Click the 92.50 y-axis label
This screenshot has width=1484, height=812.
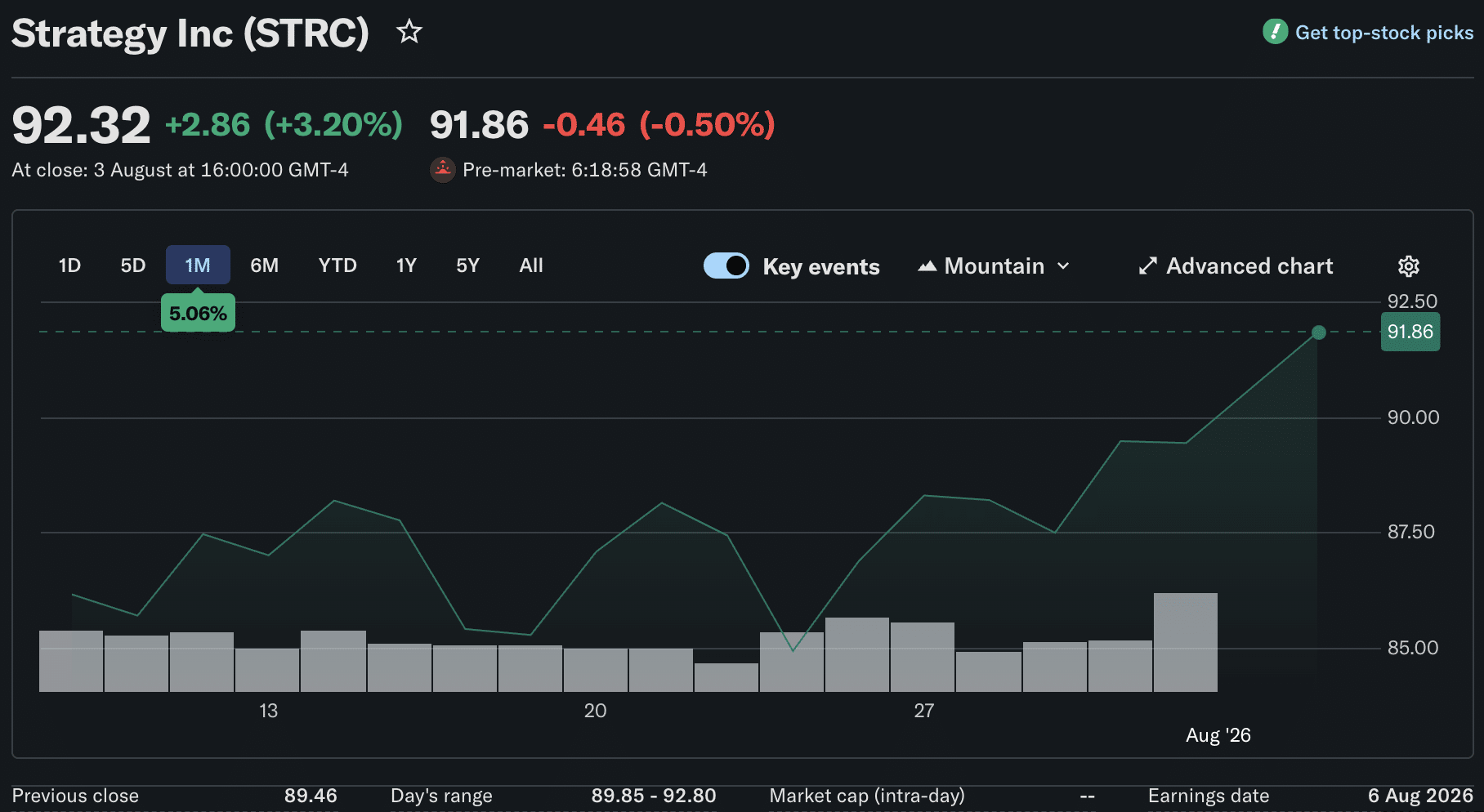1412,301
